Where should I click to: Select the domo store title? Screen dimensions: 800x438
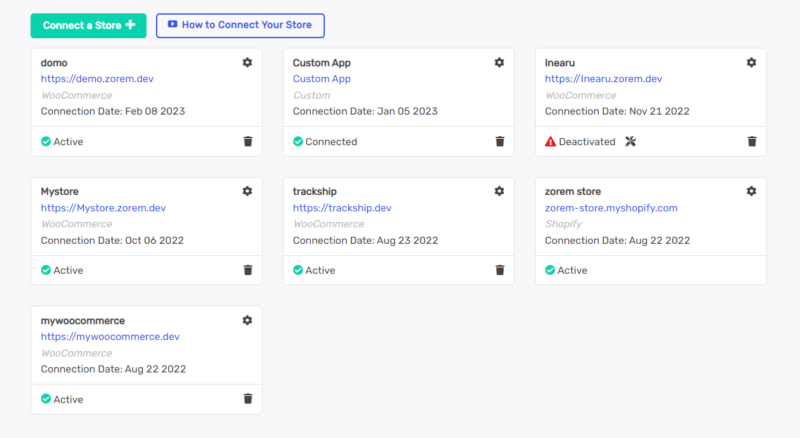pyautogui.click(x=54, y=63)
